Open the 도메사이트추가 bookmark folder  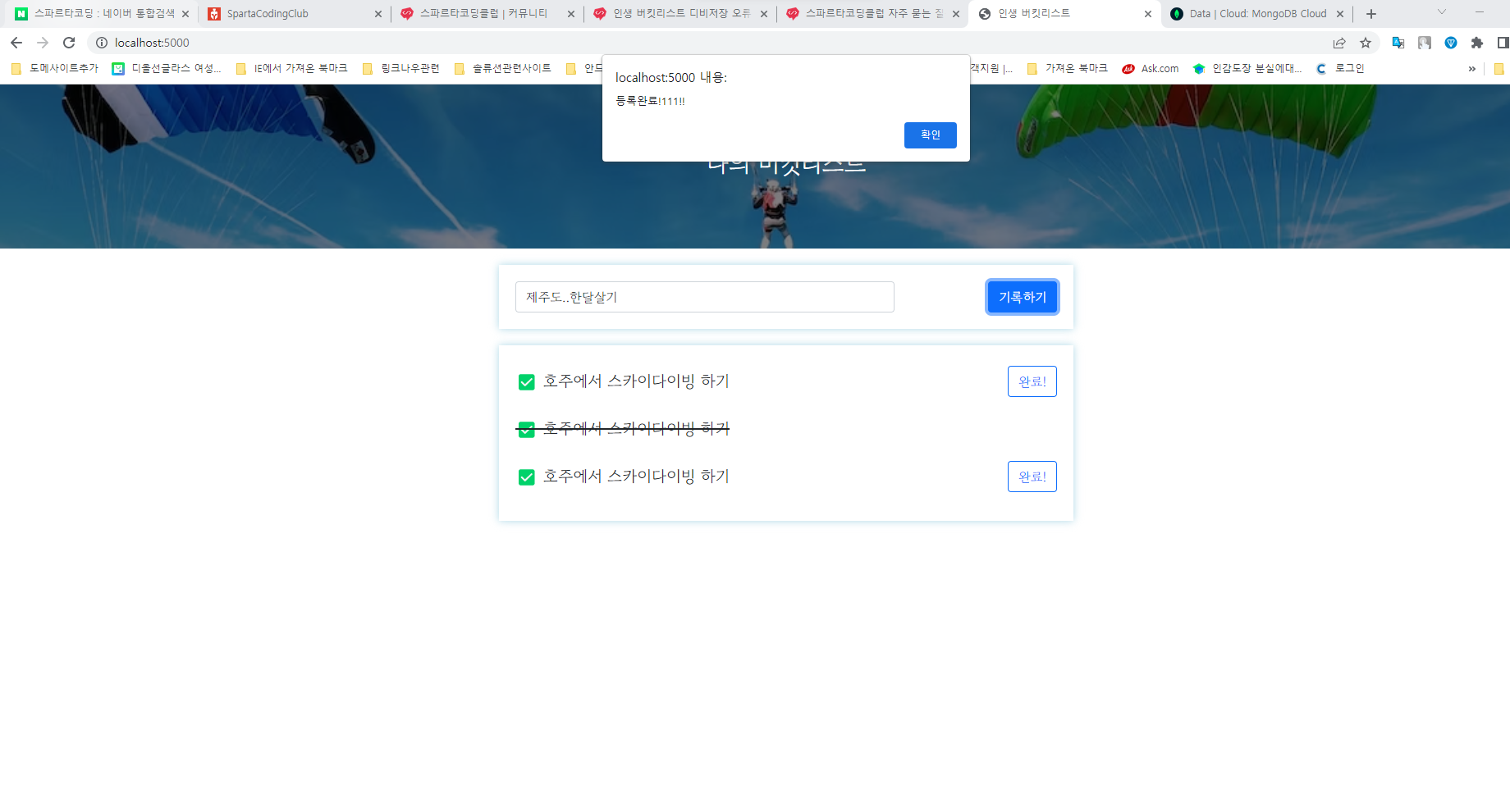point(55,69)
